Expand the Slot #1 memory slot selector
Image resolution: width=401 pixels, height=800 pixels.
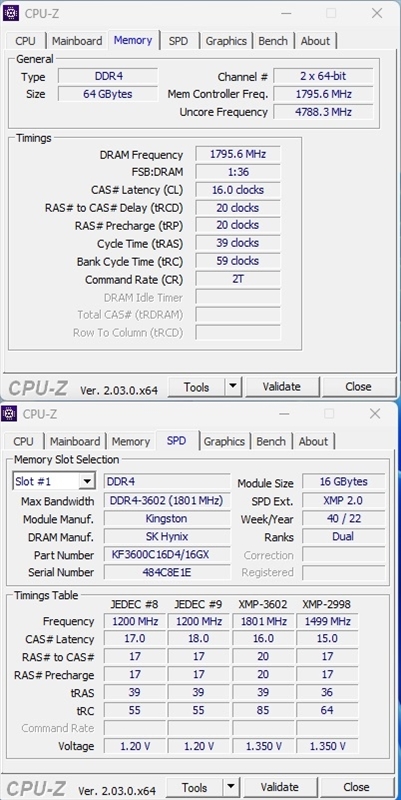[x=87, y=481]
